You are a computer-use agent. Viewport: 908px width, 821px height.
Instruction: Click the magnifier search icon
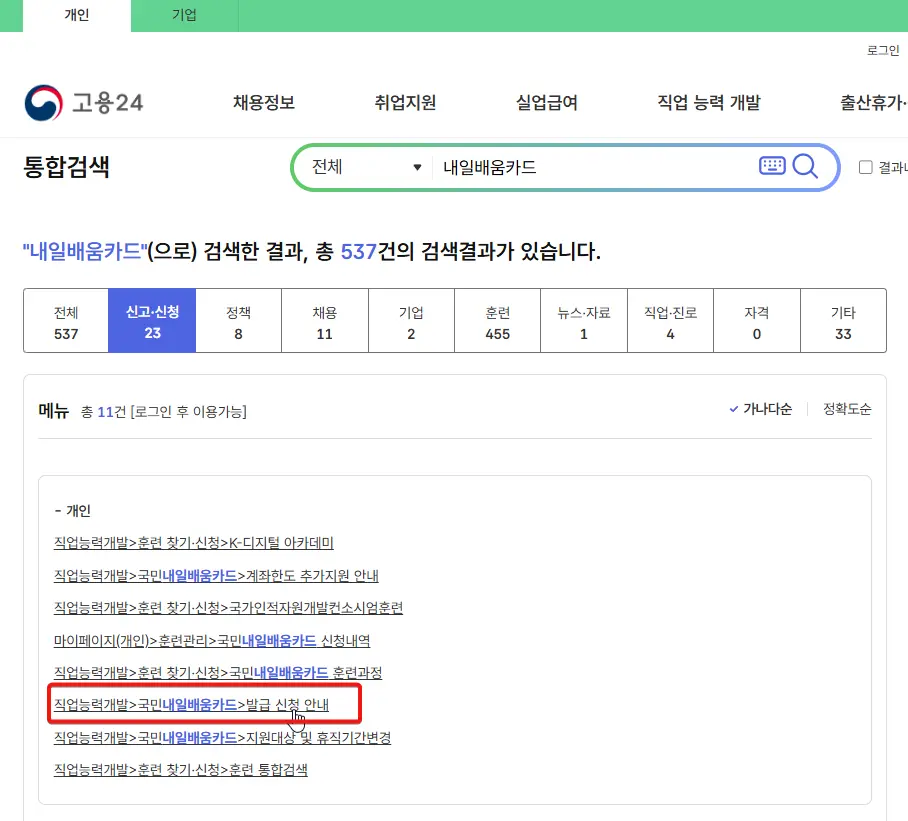tap(805, 167)
